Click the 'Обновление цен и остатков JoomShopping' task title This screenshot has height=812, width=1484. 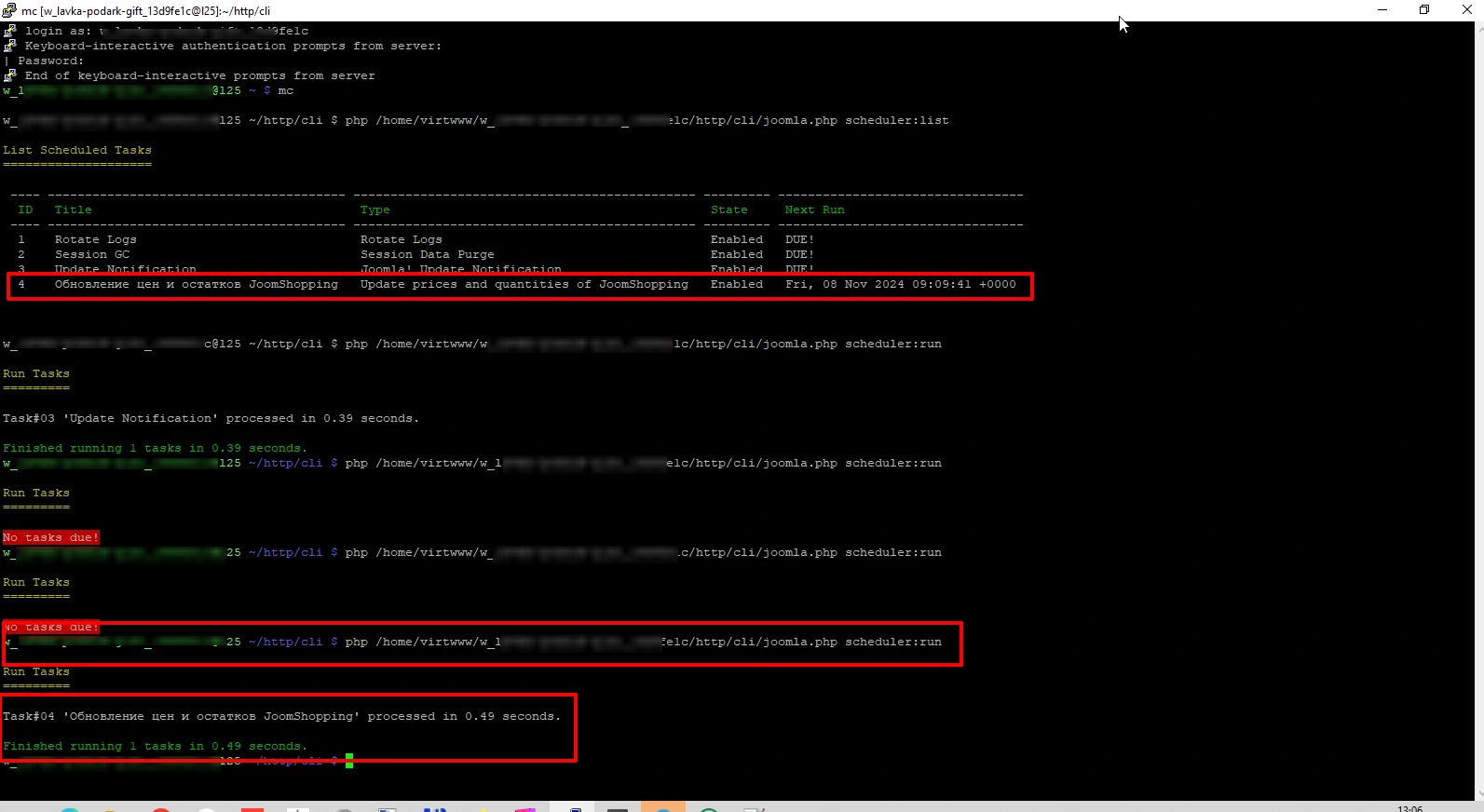[196, 284]
